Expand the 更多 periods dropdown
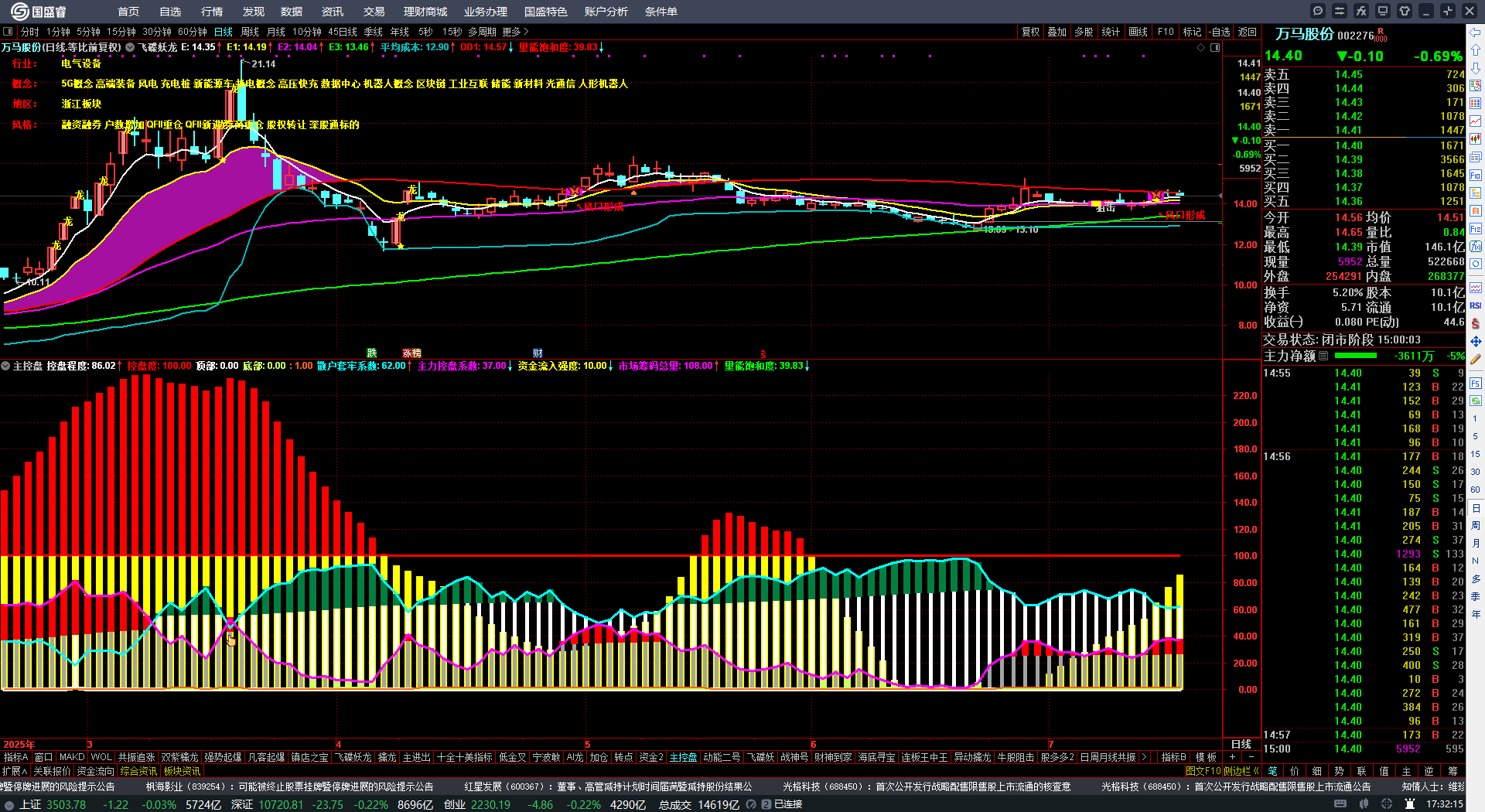The image size is (1485, 812). [515, 32]
